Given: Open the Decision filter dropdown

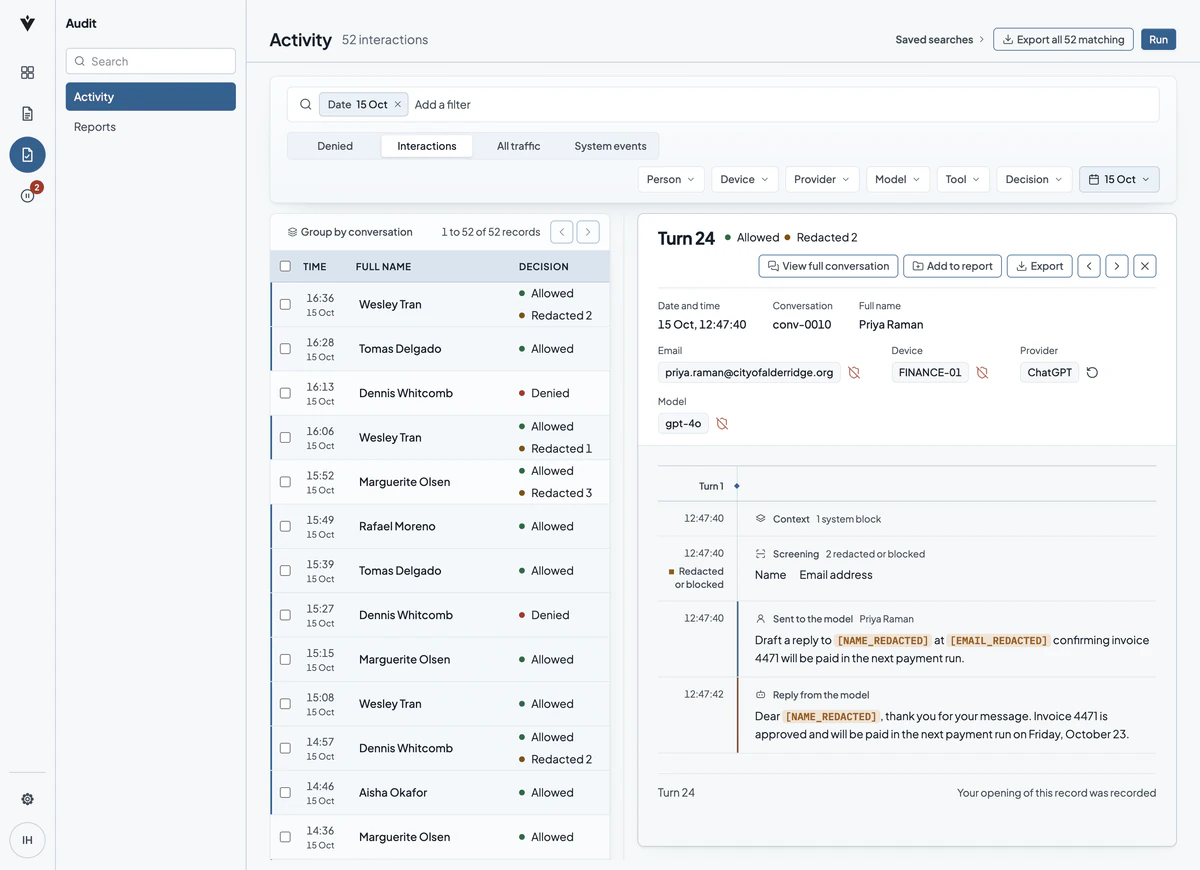Looking at the screenshot, I should 1034,180.
